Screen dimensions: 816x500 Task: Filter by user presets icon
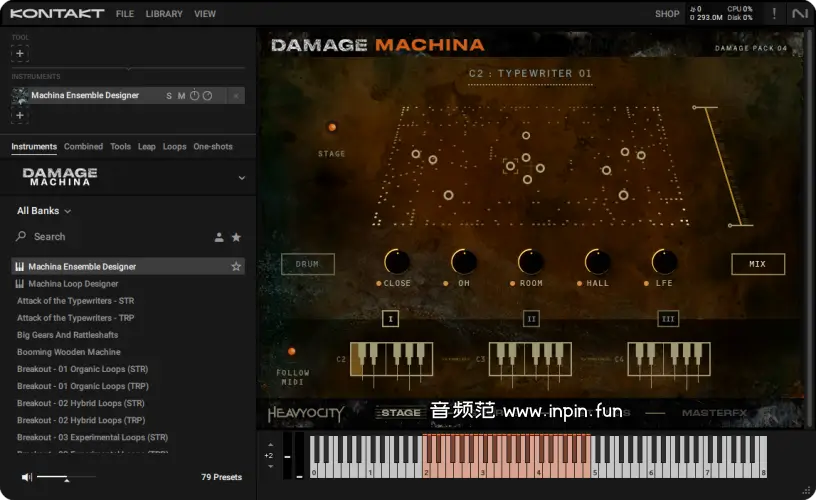coord(219,237)
